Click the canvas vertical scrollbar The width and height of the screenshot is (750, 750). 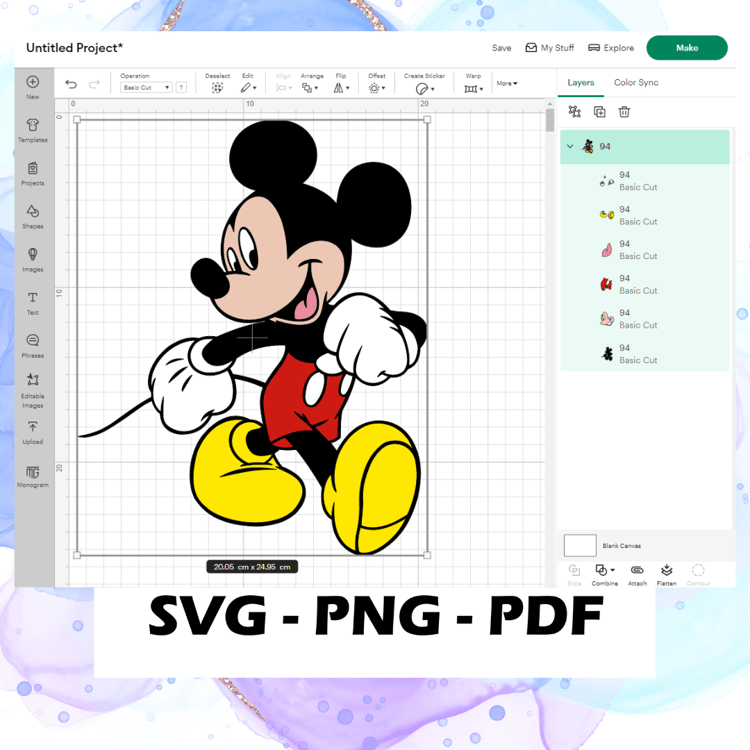(x=550, y=120)
